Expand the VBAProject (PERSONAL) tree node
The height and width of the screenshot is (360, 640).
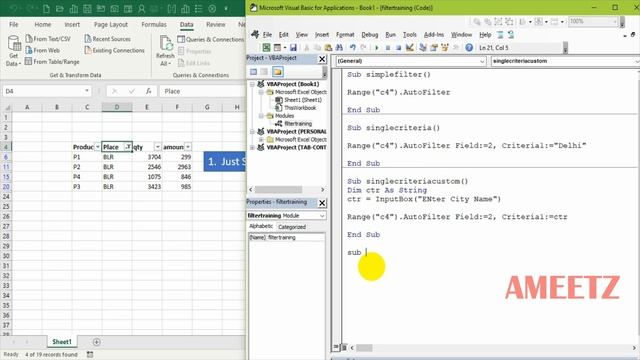252,132
